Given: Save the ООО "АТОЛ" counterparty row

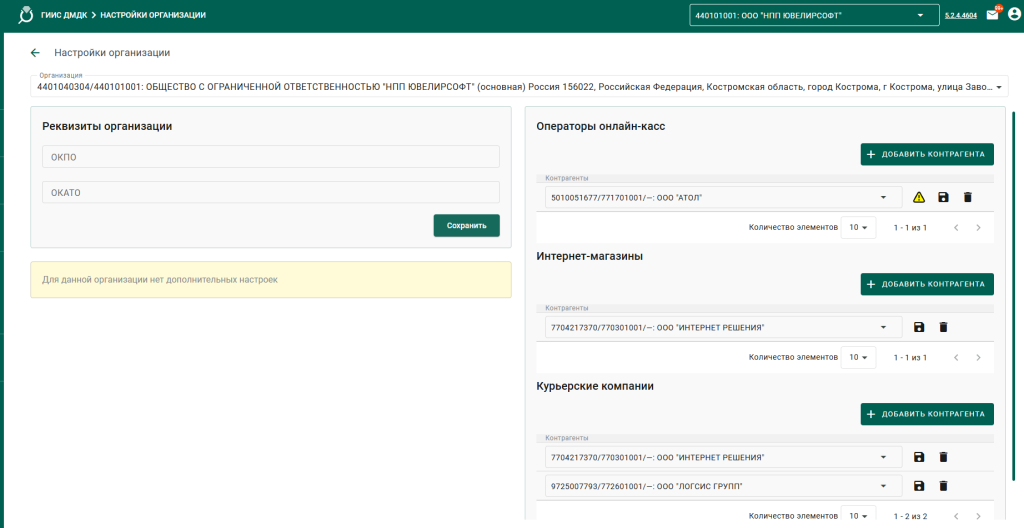Looking at the screenshot, I should coord(943,197).
